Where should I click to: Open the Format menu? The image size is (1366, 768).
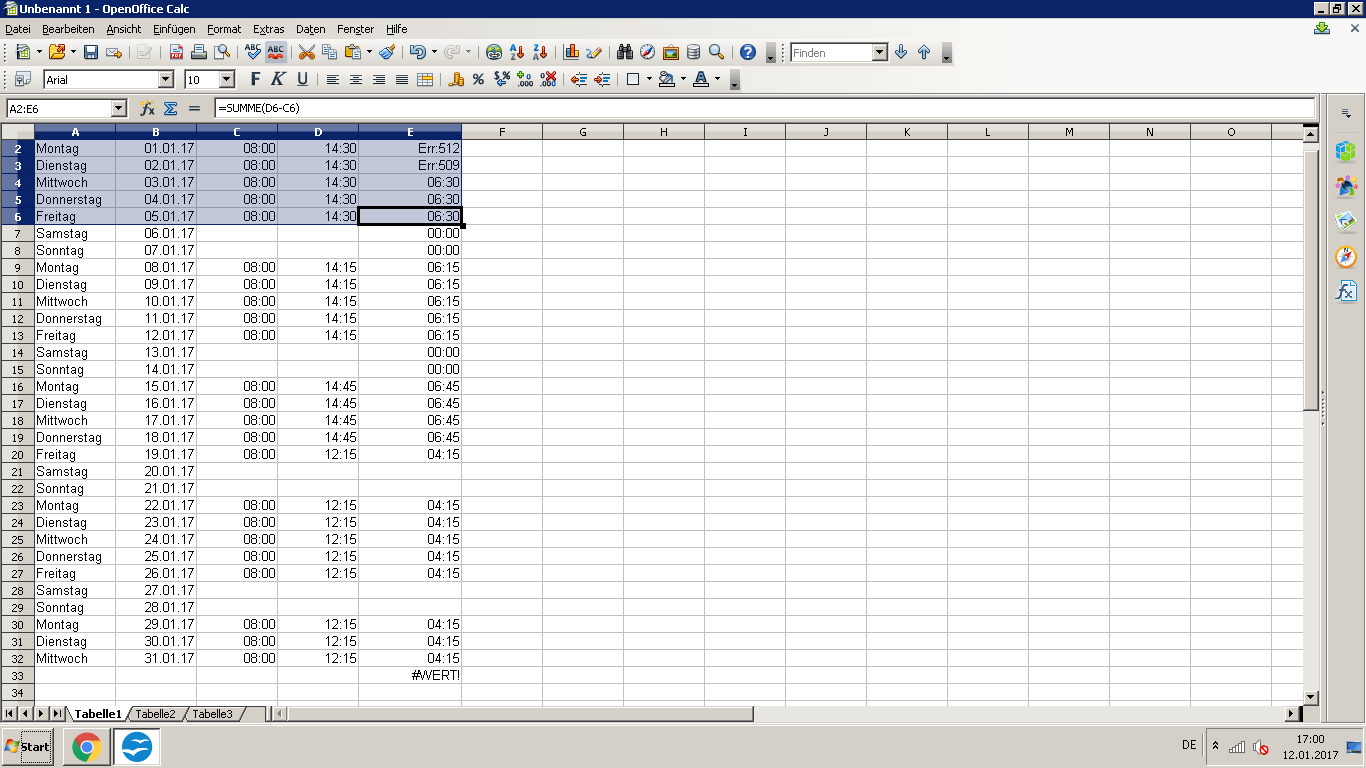224,29
